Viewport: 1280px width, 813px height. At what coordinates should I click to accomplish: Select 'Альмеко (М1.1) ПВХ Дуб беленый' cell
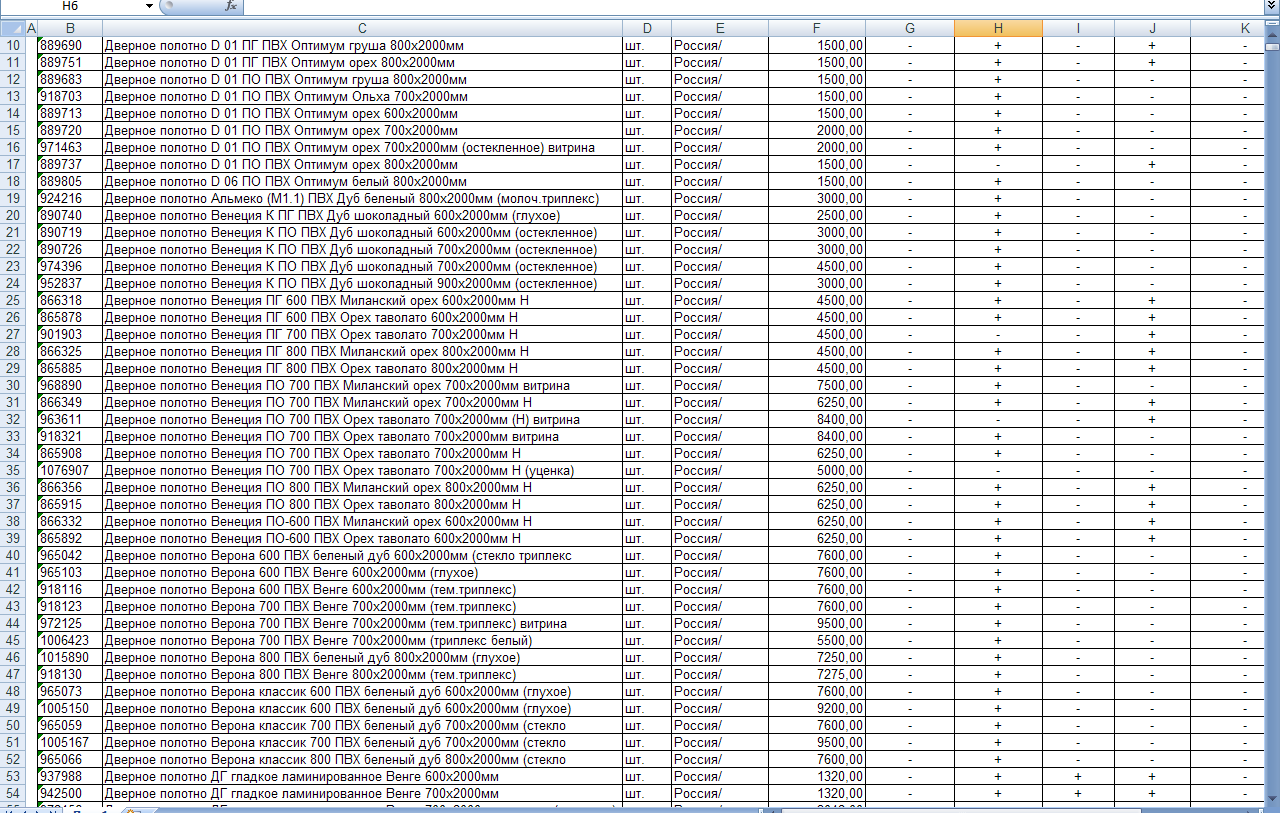[x=362, y=198]
